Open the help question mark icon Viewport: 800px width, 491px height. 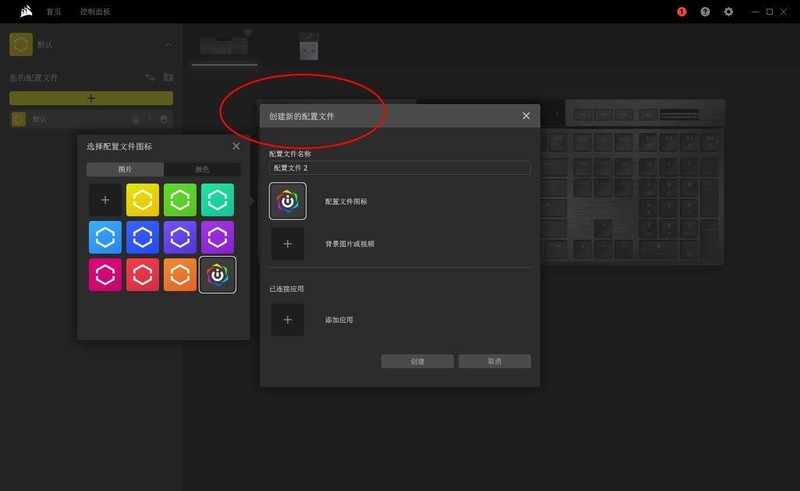[x=705, y=12]
